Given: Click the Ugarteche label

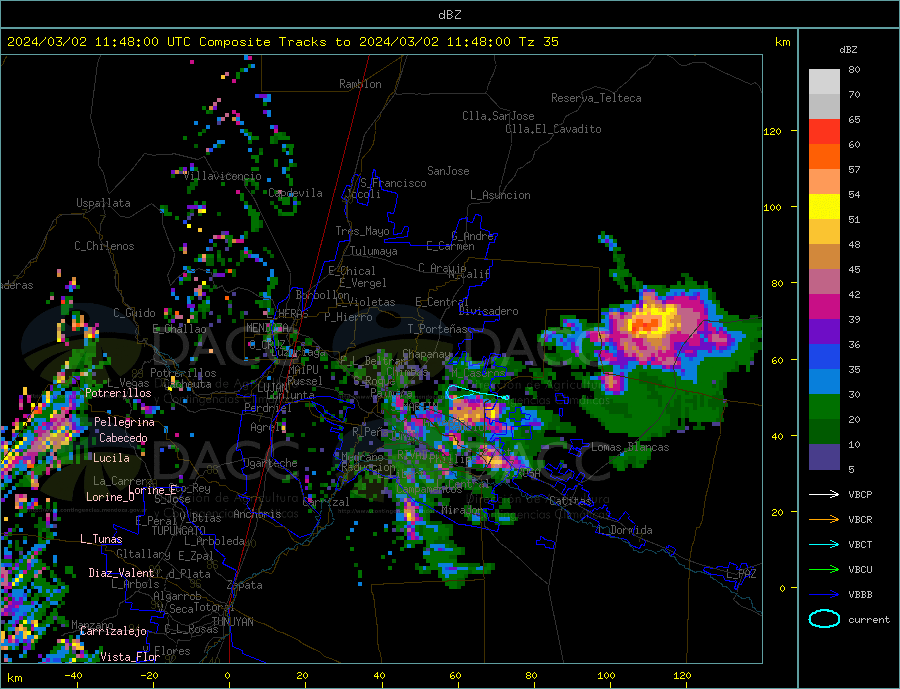Looking at the screenshot, I should (x=270, y=463).
